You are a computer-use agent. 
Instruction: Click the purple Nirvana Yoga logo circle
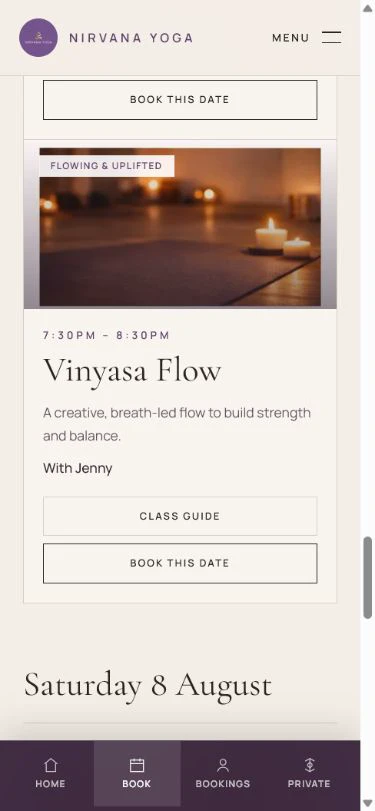(x=38, y=37)
